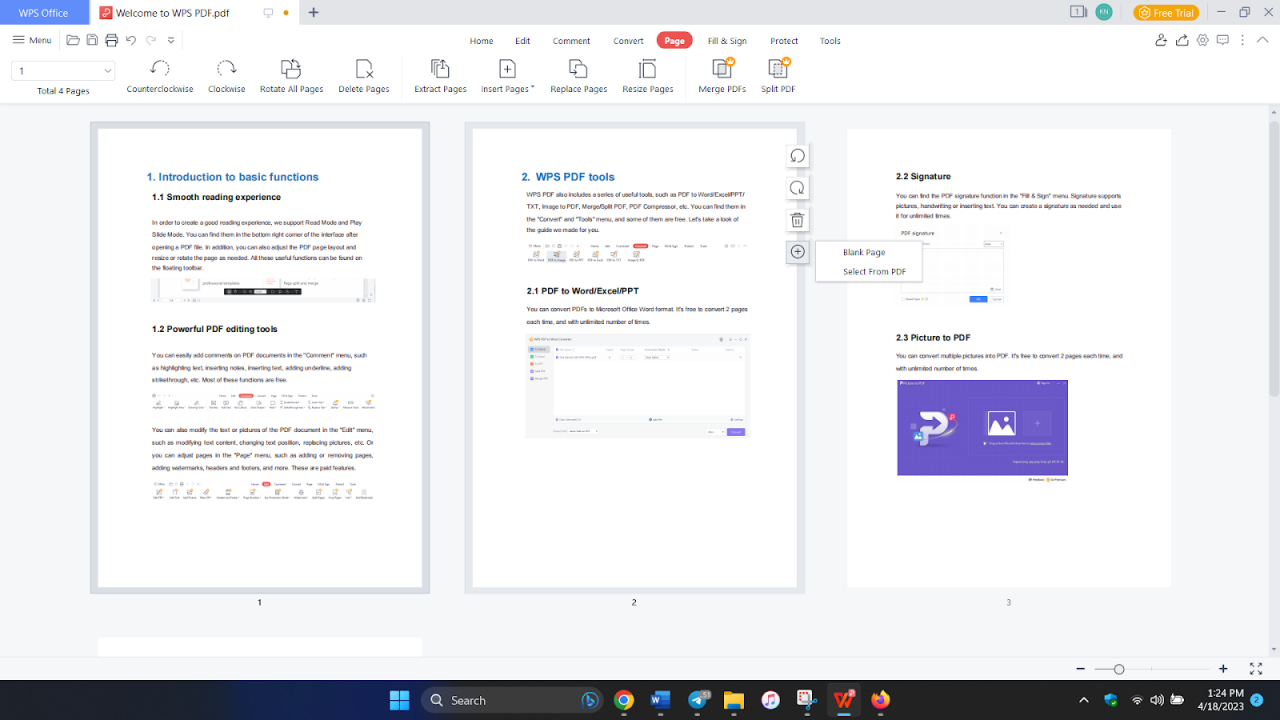Open the Resize Pages tool

[x=647, y=75]
